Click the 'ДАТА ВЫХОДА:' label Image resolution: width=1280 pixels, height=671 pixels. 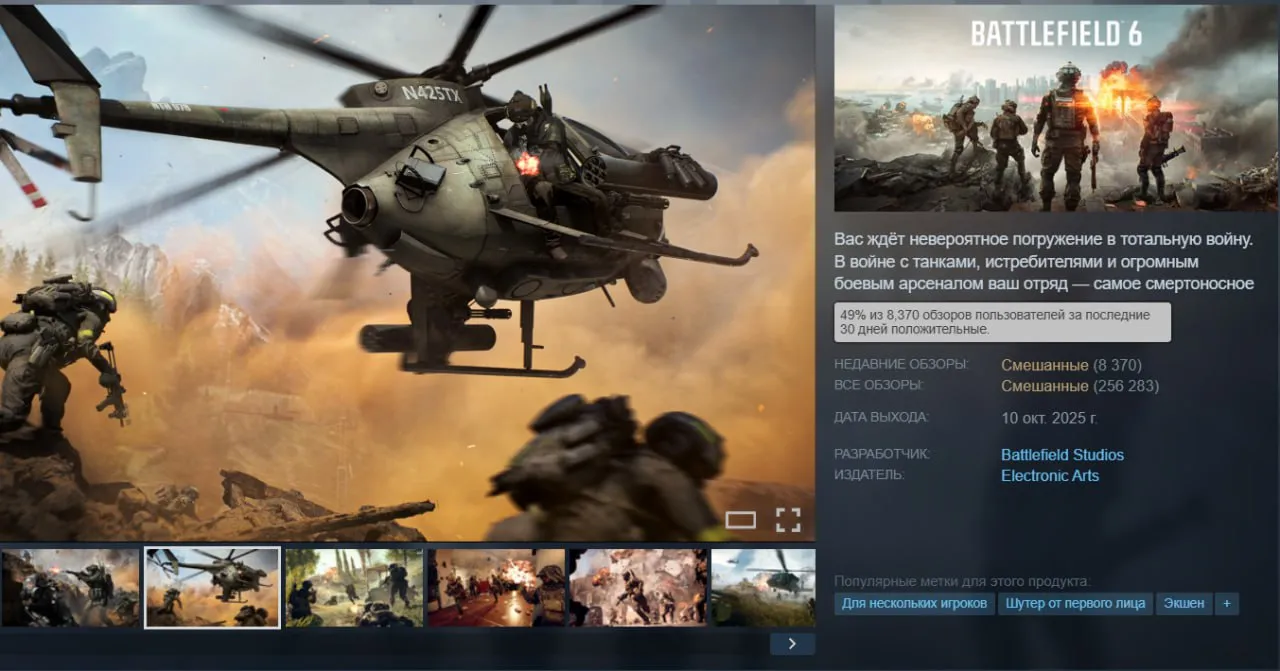point(881,417)
